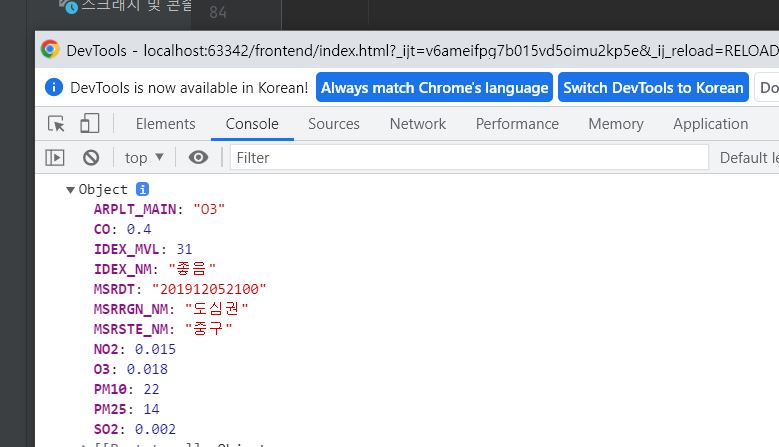This screenshot has height=447, width=779.
Task: Open the Sources tab
Action: [x=333, y=124]
